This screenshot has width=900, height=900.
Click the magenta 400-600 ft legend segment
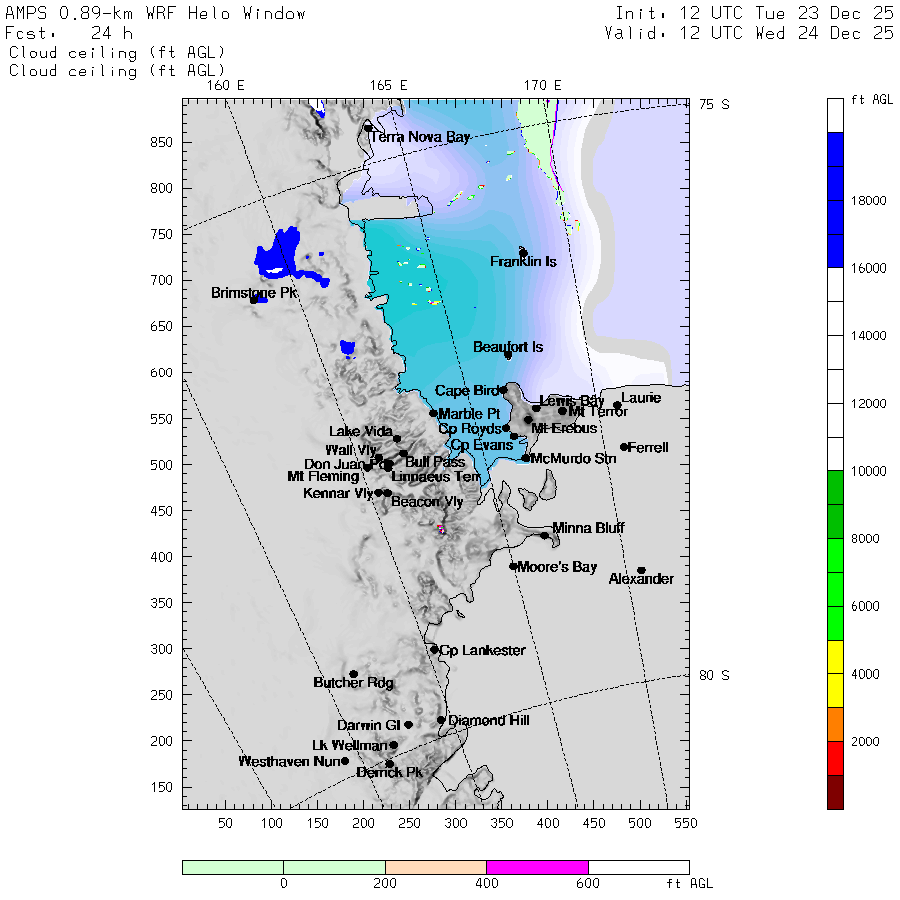pos(537,867)
